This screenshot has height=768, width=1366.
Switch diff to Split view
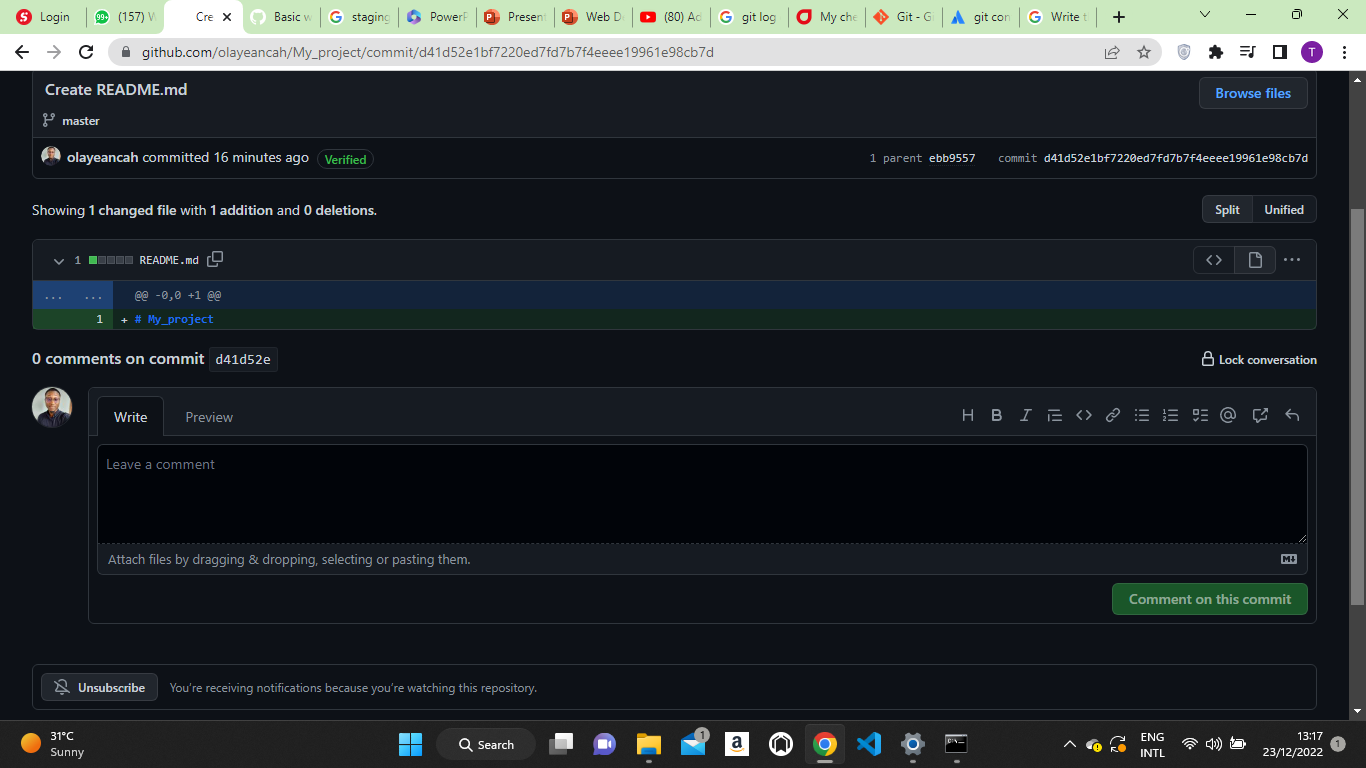[1227, 209]
